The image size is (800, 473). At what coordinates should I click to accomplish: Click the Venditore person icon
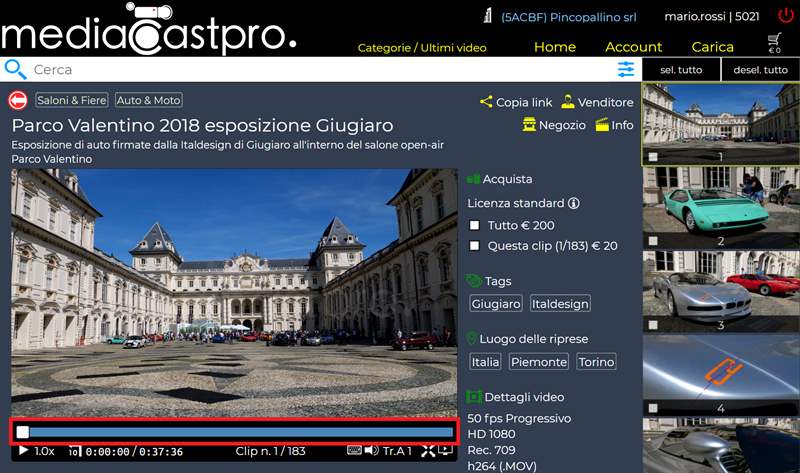567,102
